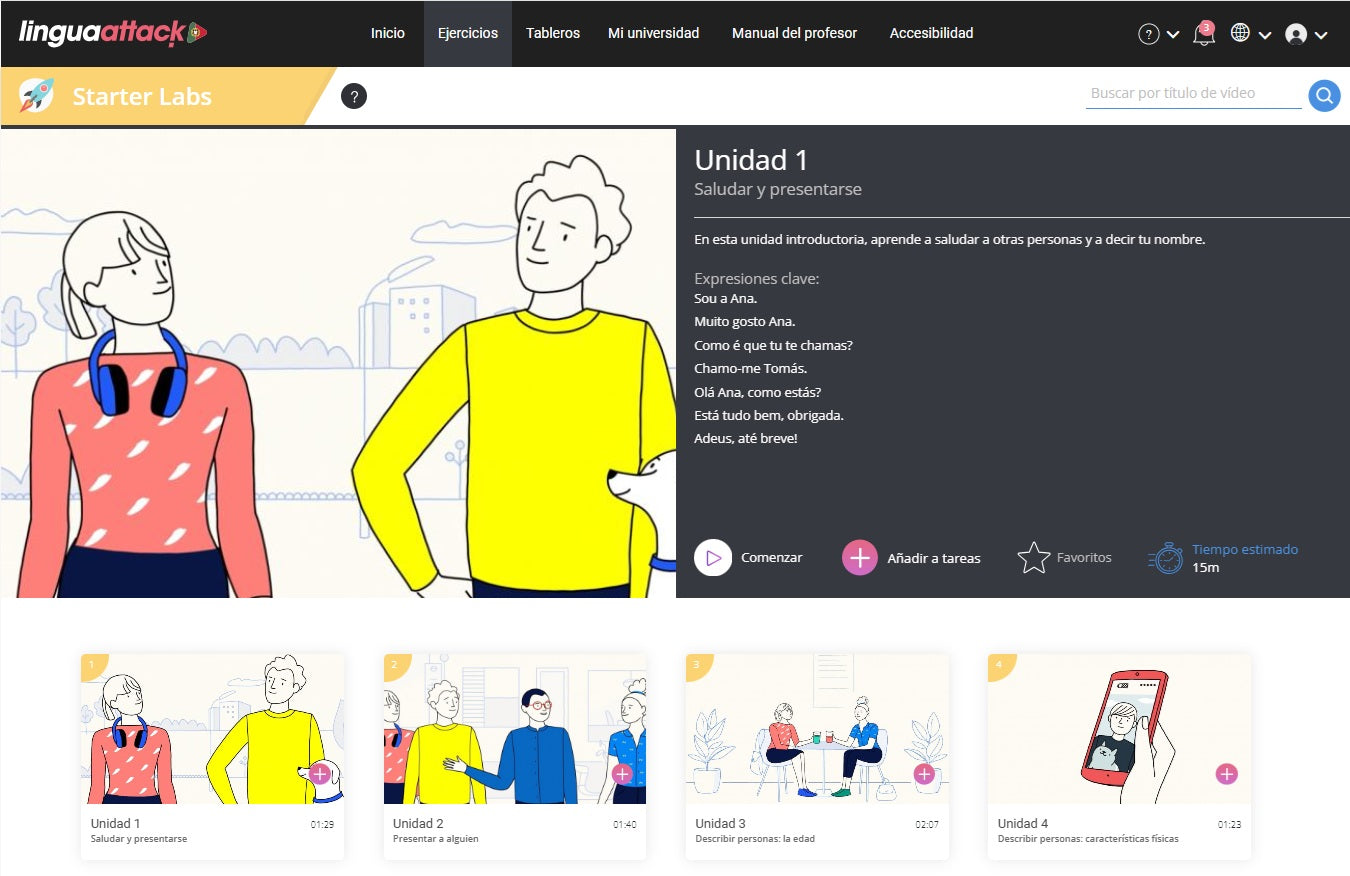Click the Lingua Attack logo
1350x876 pixels.
[113, 33]
